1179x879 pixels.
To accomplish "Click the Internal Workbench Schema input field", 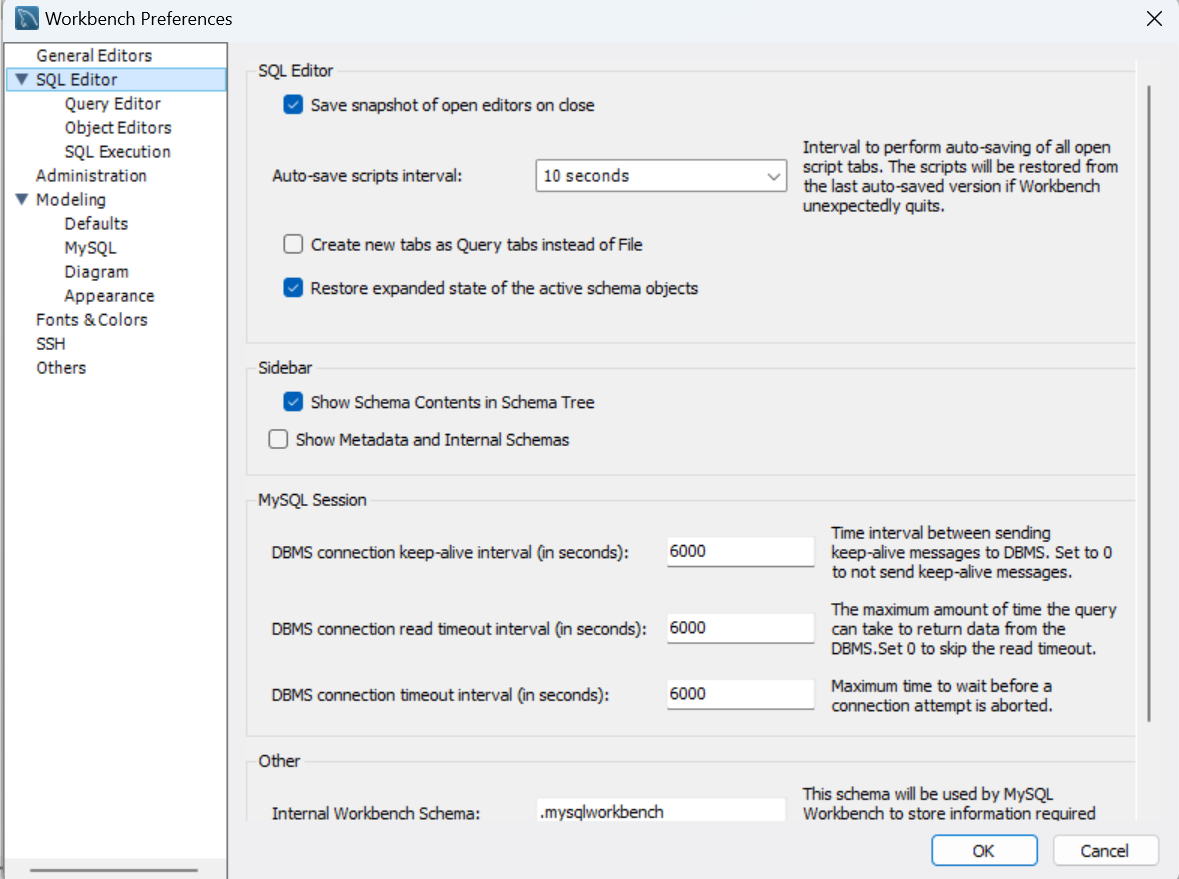I will click(661, 811).
